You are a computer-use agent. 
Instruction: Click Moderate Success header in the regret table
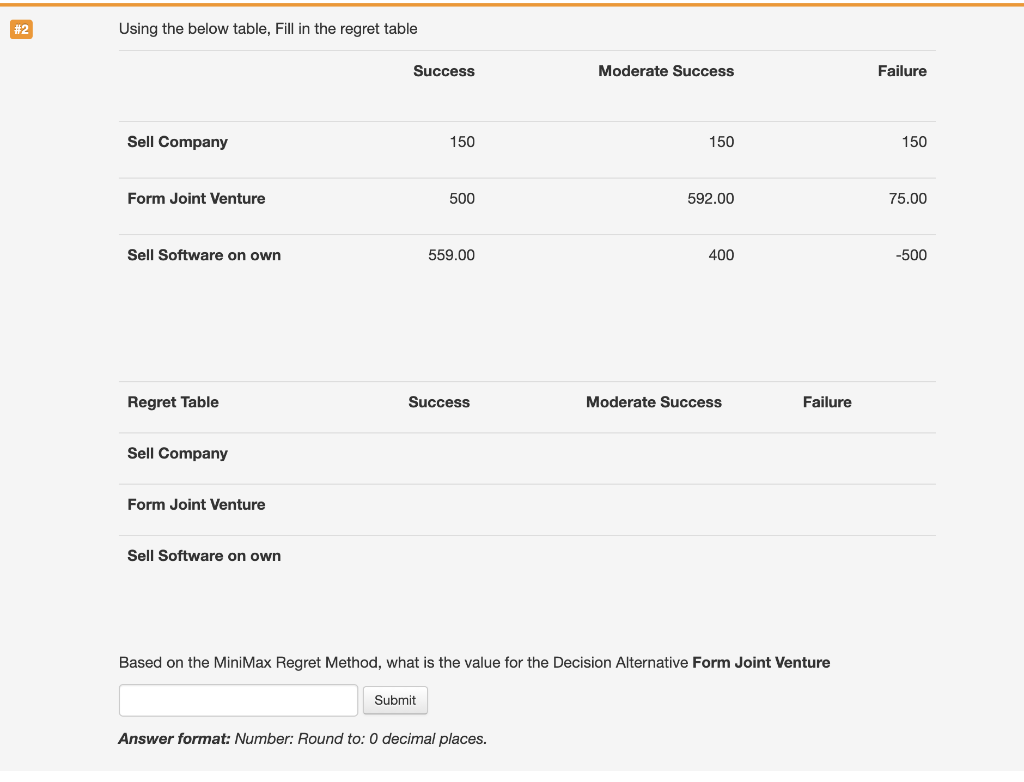tap(653, 402)
